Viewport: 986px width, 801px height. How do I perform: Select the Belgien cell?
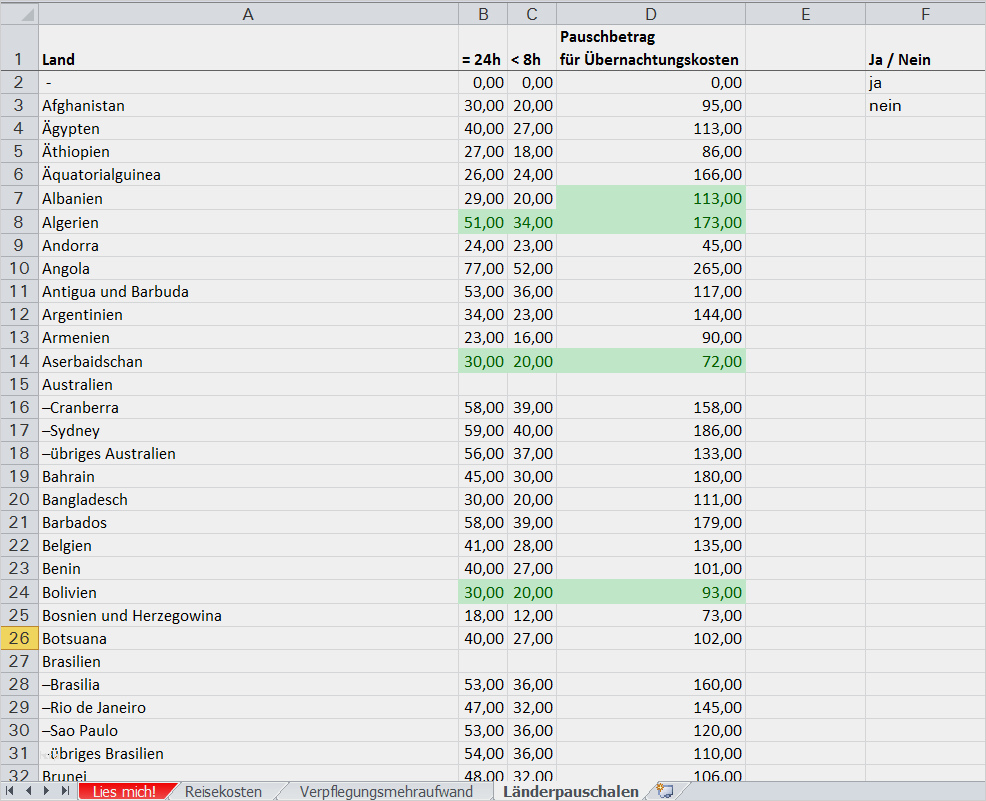248,545
